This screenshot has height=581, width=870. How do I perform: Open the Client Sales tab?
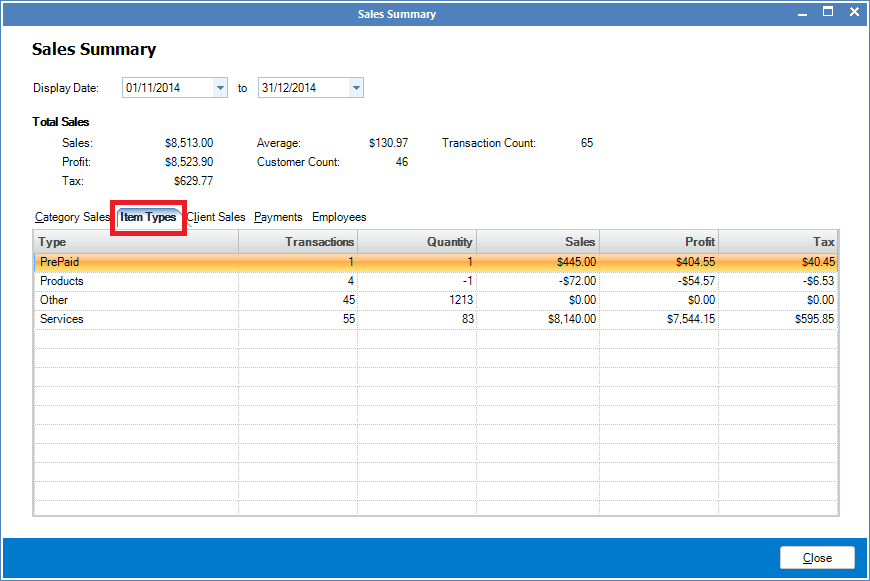[x=216, y=217]
